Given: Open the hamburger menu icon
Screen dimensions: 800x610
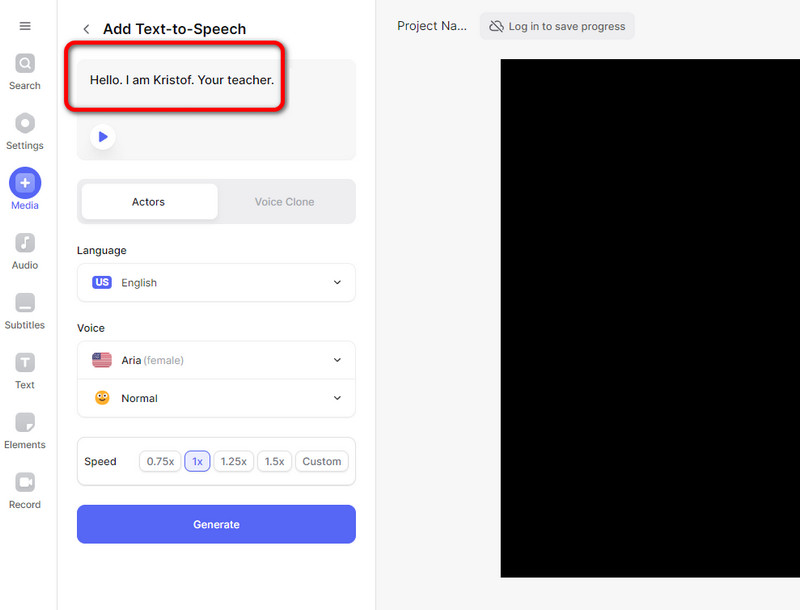Looking at the screenshot, I should tap(25, 26).
